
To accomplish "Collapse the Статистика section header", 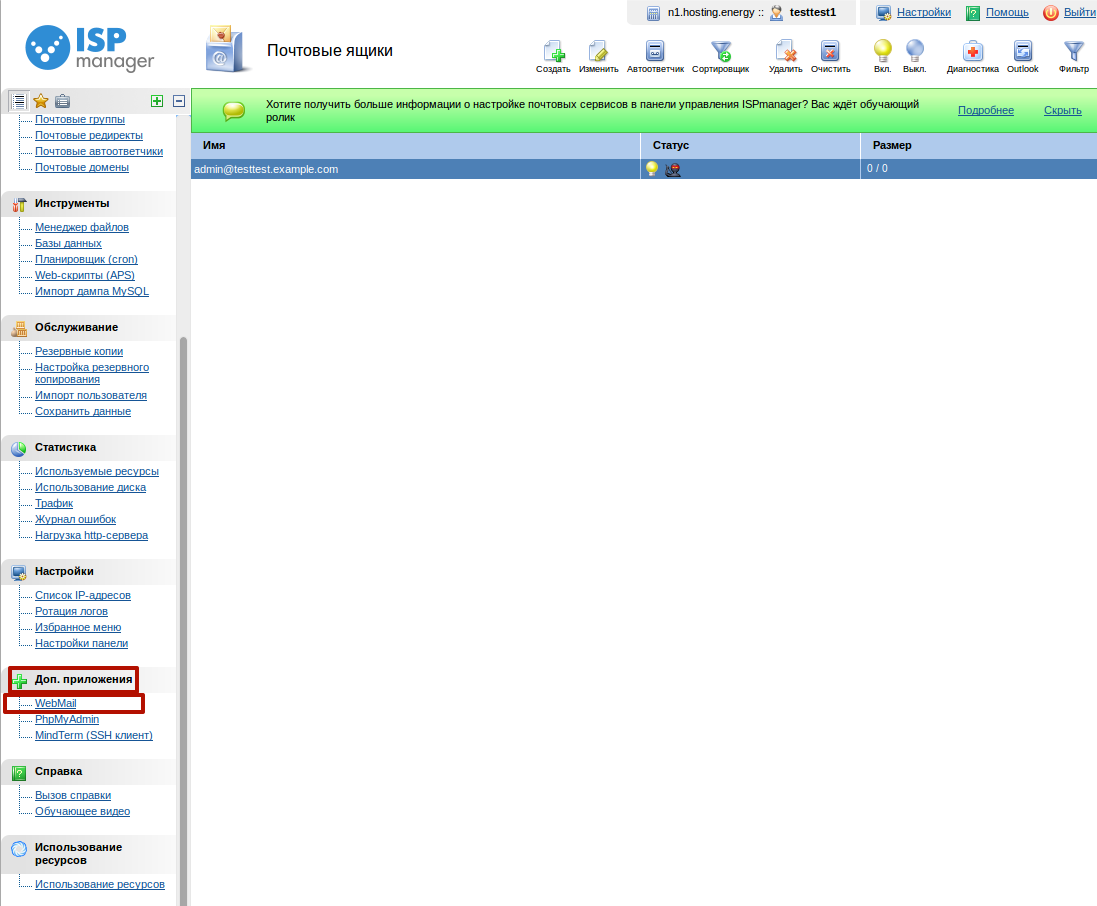I will 89,448.
